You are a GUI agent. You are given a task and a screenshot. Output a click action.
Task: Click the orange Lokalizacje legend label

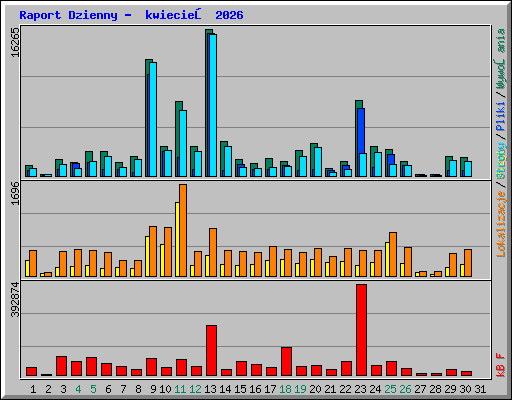tap(501, 224)
